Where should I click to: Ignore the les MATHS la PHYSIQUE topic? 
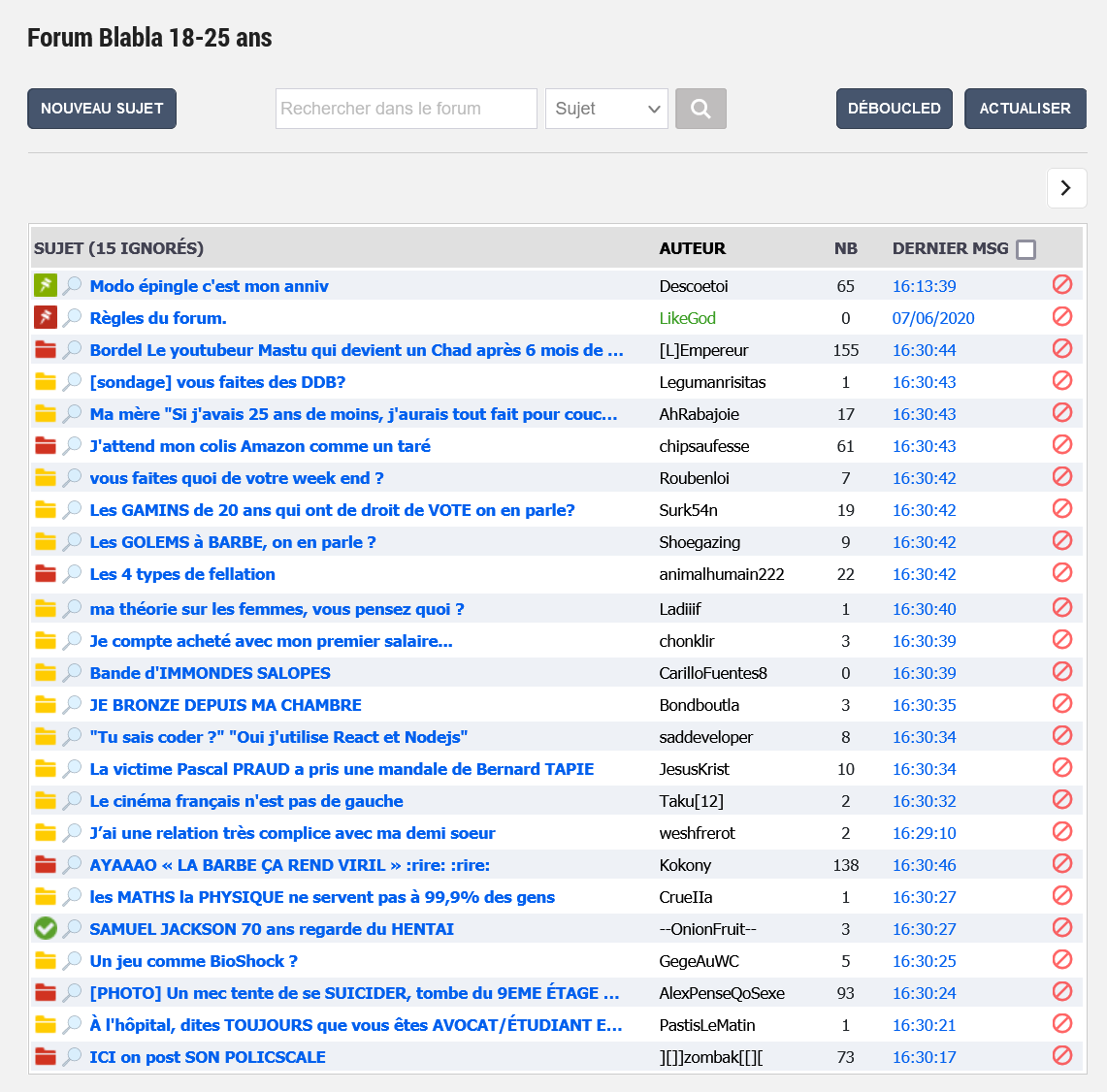pyautogui.click(x=1061, y=896)
